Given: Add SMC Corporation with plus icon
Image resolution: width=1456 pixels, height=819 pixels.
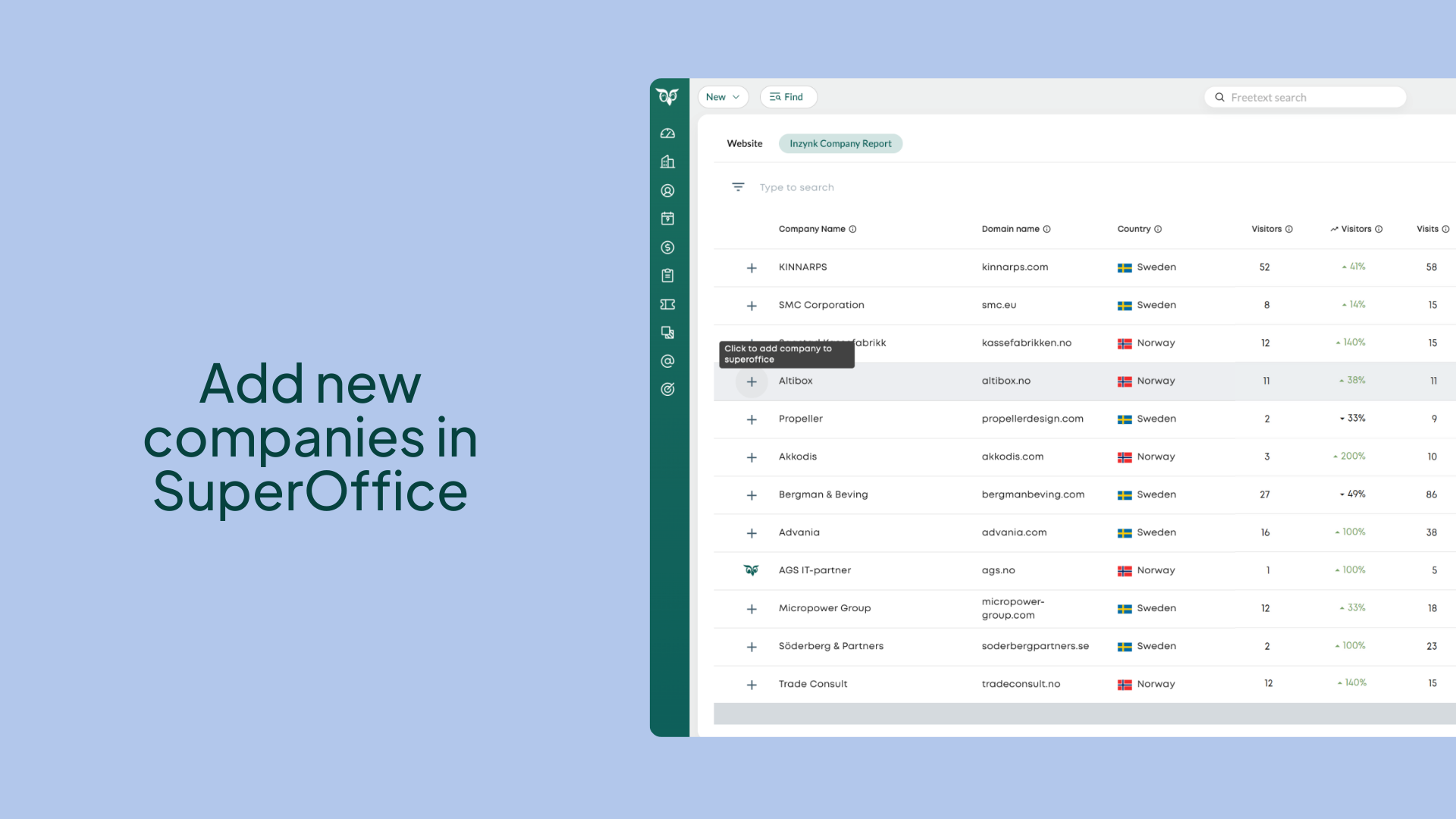Looking at the screenshot, I should pos(752,306).
